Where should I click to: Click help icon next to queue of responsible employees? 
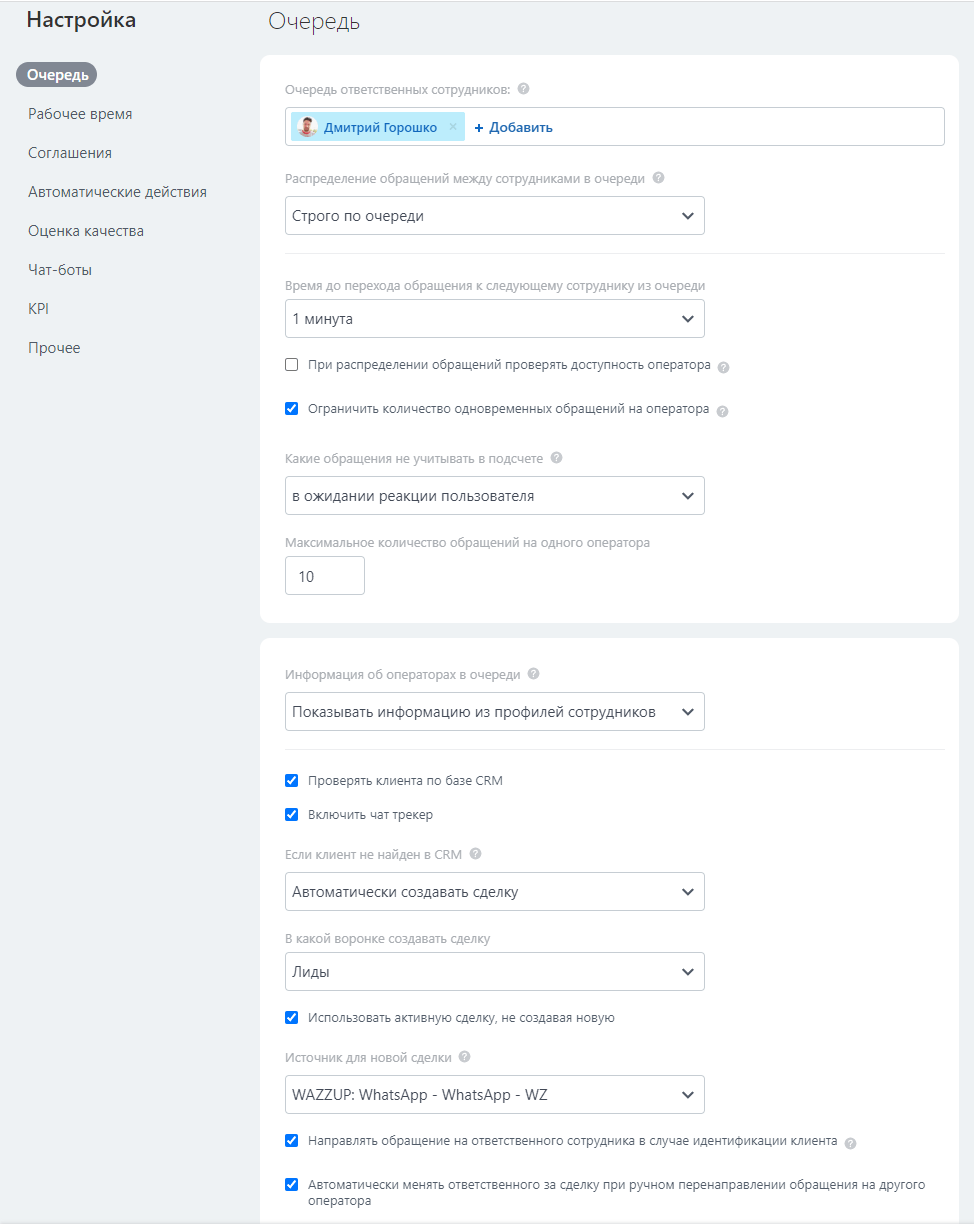[x=524, y=89]
